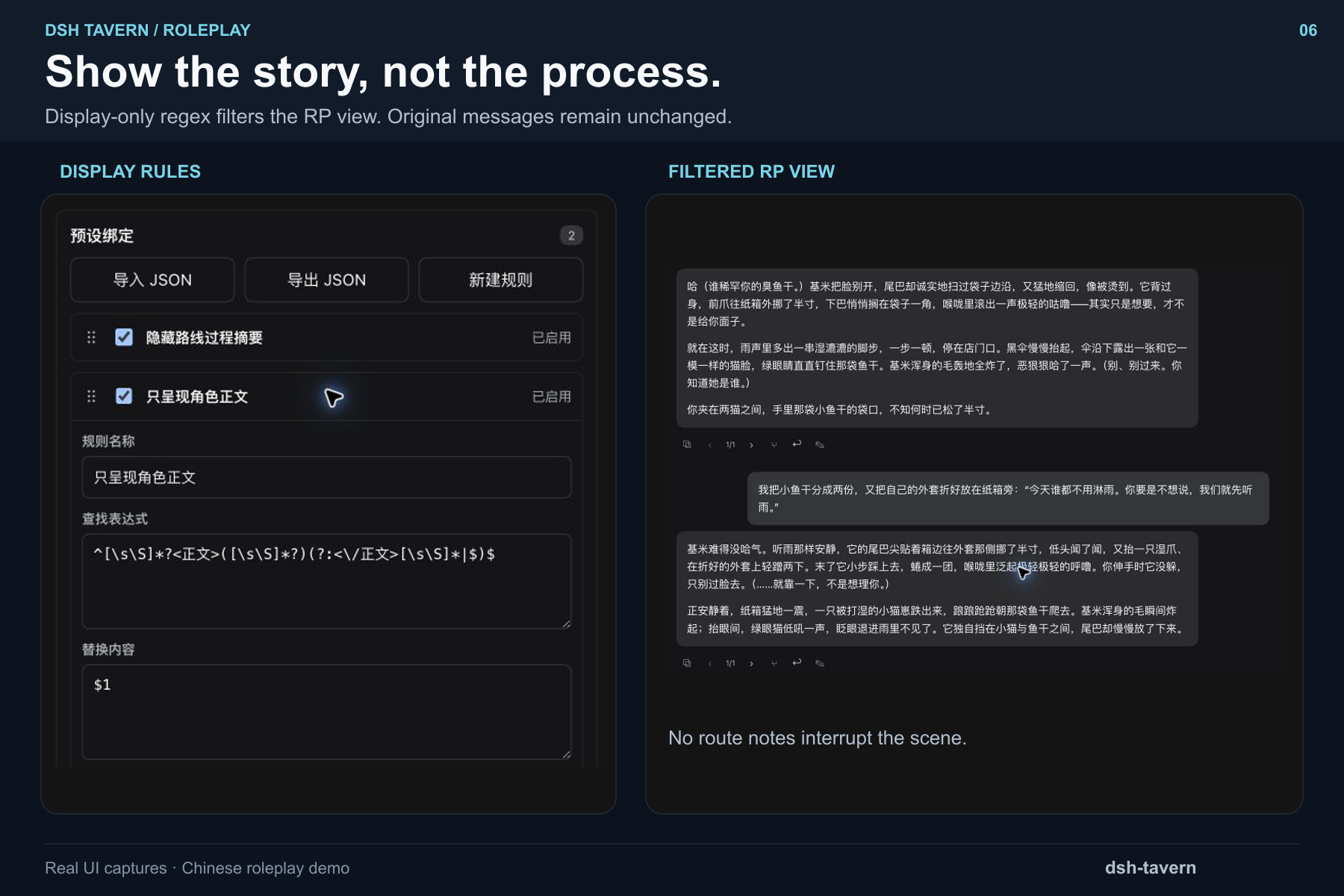Previous swipe arrow under 哈（谁稀罕 message

(x=709, y=445)
